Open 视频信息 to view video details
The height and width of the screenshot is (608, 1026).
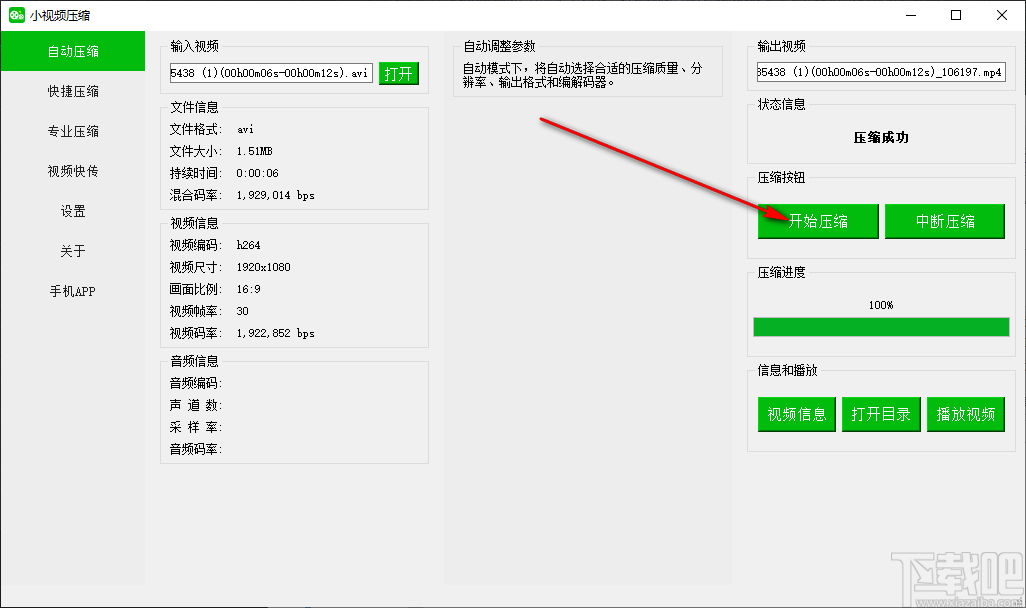coord(796,414)
